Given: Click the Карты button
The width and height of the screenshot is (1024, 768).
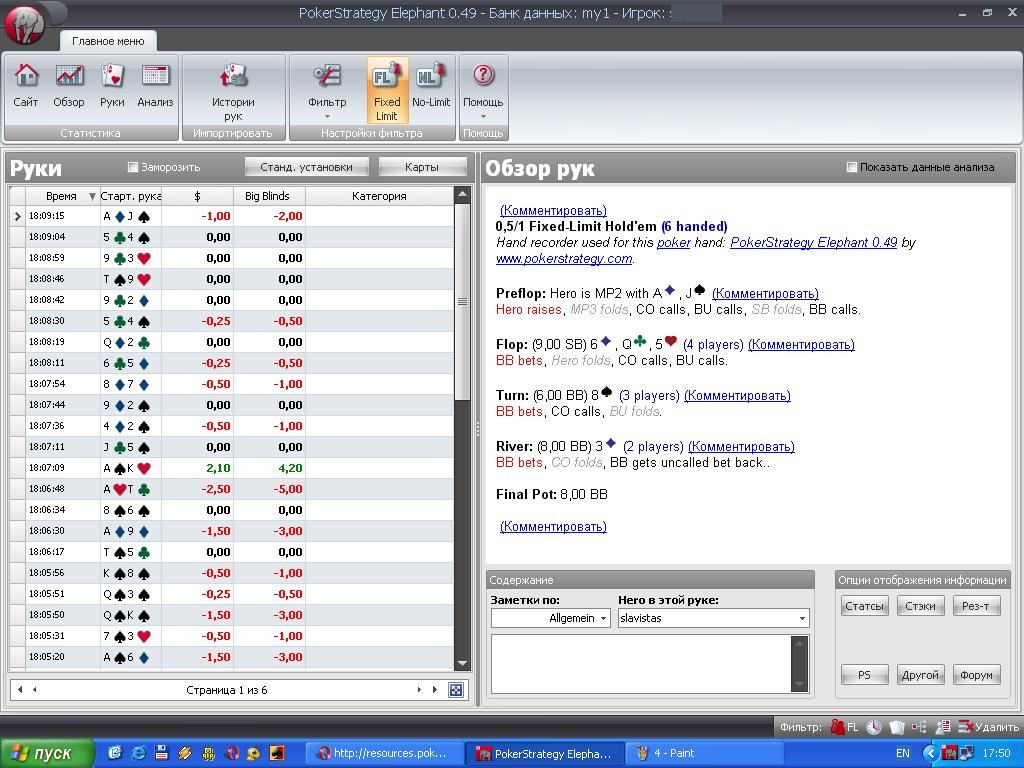Looking at the screenshot, I should (422, 167).
